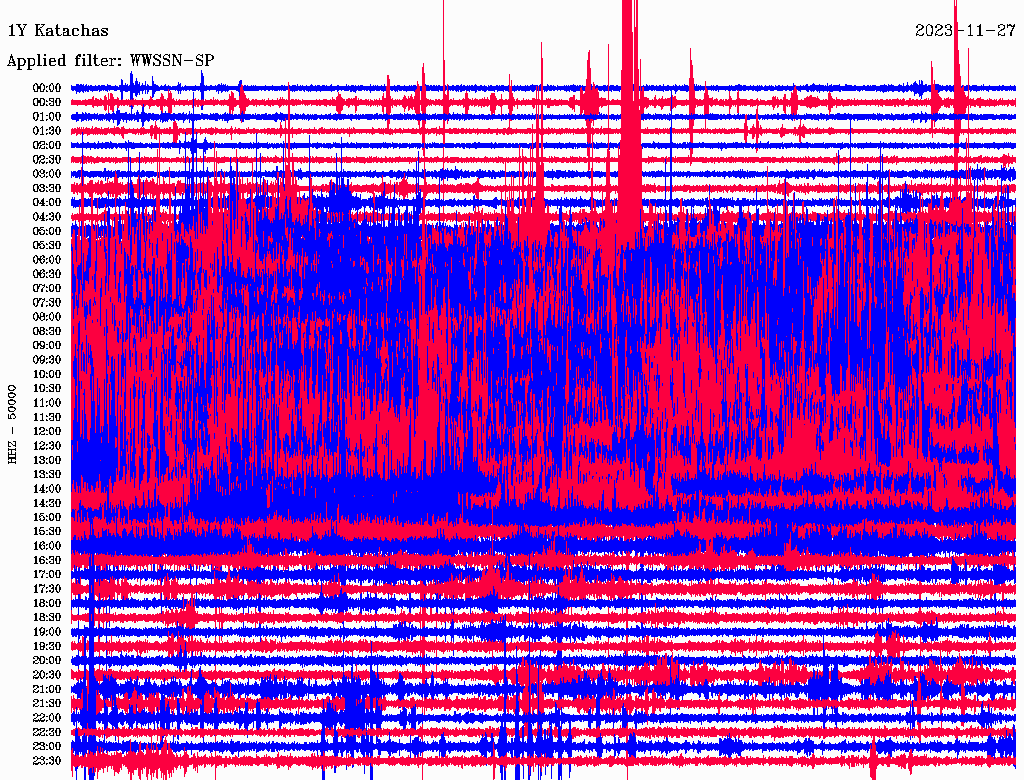Select the 17:00 time label

point(47,575)
